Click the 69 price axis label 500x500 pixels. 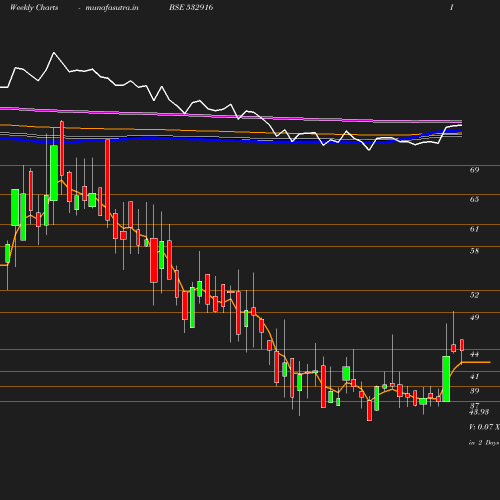(474, 170)
